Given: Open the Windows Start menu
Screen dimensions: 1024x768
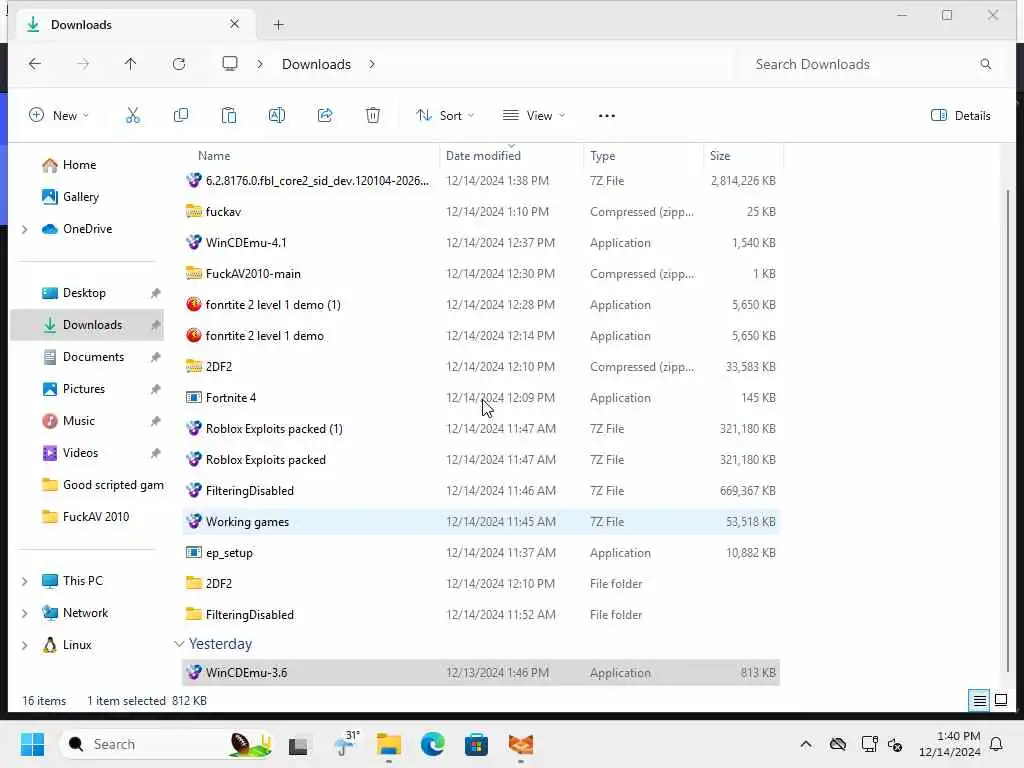Looking at the screenshot, I should pos(32,744).
